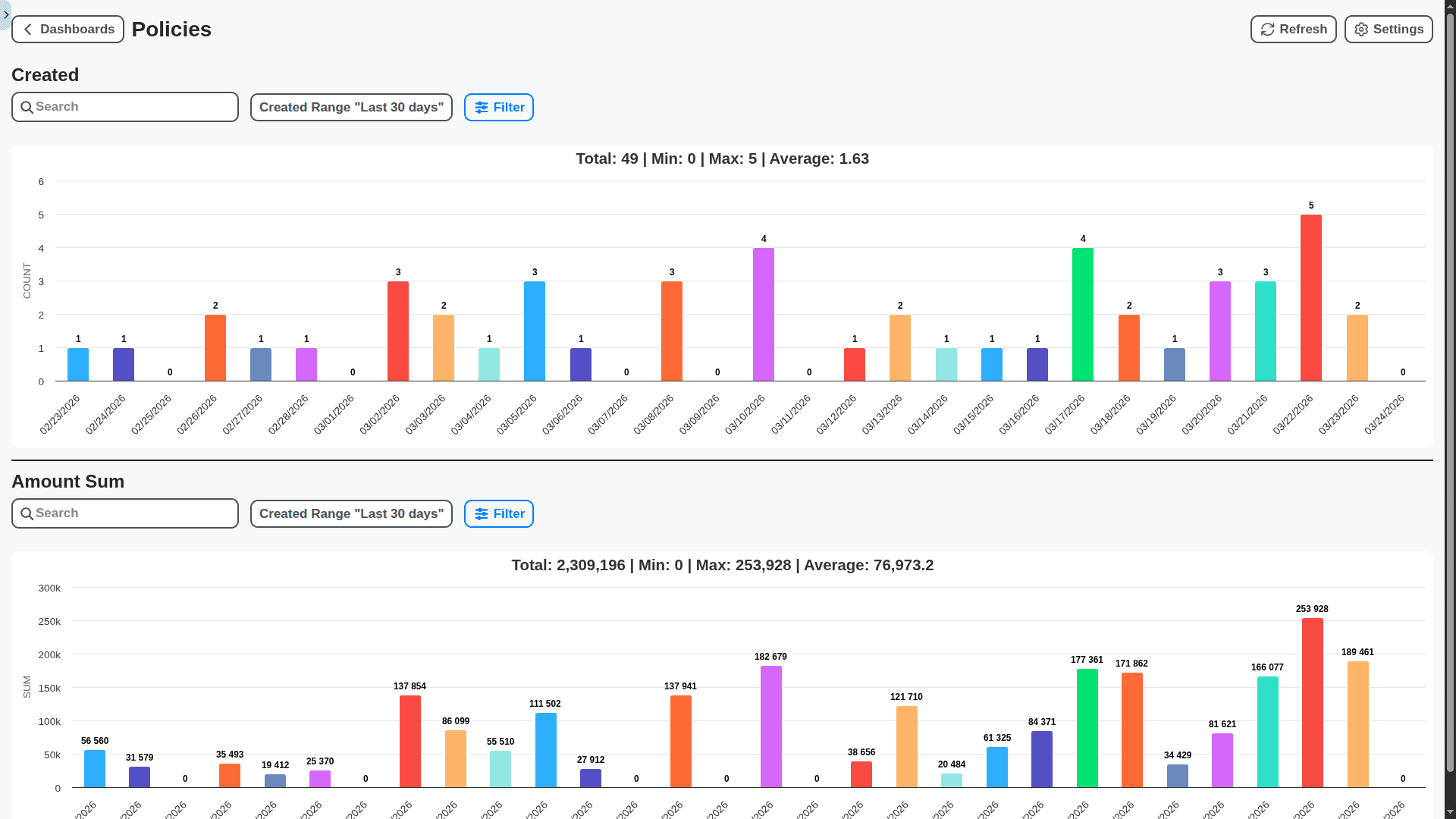The width and height of the screenshot is (1456, 819).
Task: Click inside the Amount Sum search field
Action: point(125,513)
